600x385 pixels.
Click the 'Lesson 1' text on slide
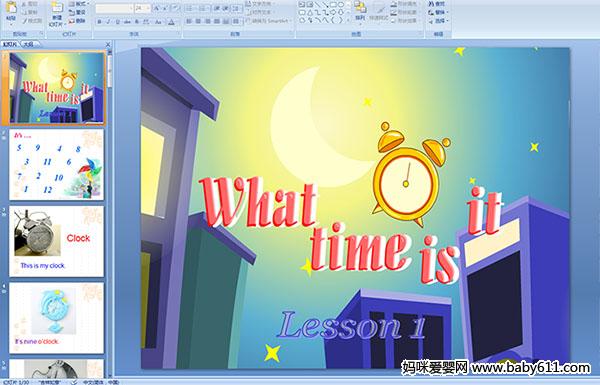click(x=351, y=326)
